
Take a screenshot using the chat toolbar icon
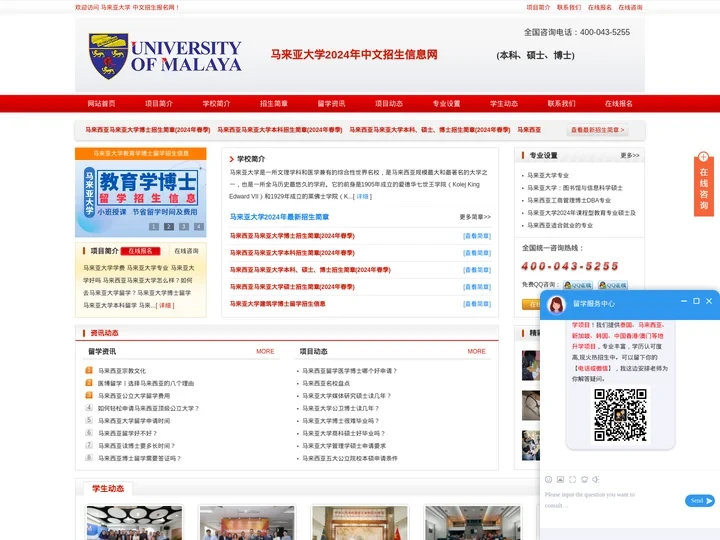[572, 479]
